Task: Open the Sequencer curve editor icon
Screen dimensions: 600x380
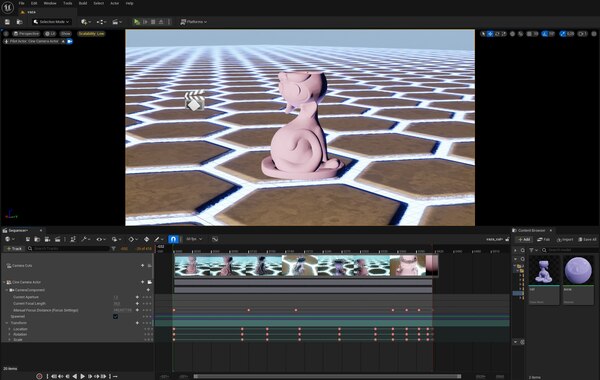Action: pos(215,239)
